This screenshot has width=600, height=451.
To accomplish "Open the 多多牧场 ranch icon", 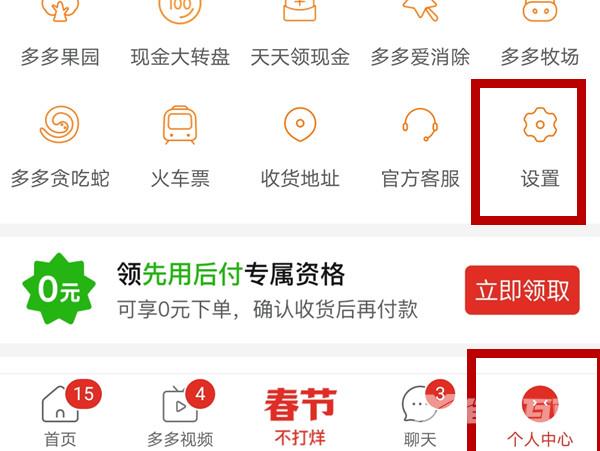I will click(x=540, y=10).
